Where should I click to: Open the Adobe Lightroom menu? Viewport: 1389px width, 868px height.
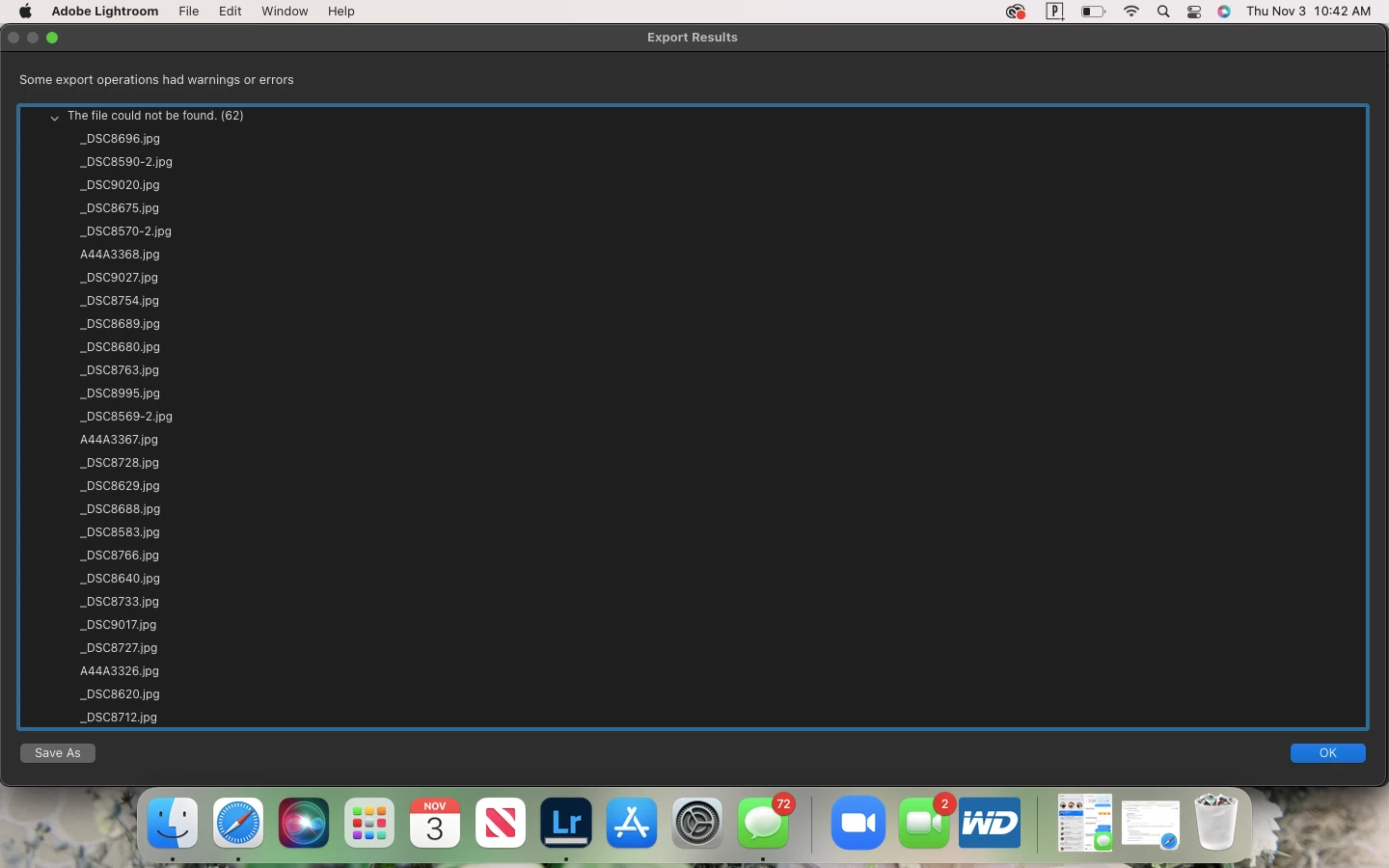[104, 12]
